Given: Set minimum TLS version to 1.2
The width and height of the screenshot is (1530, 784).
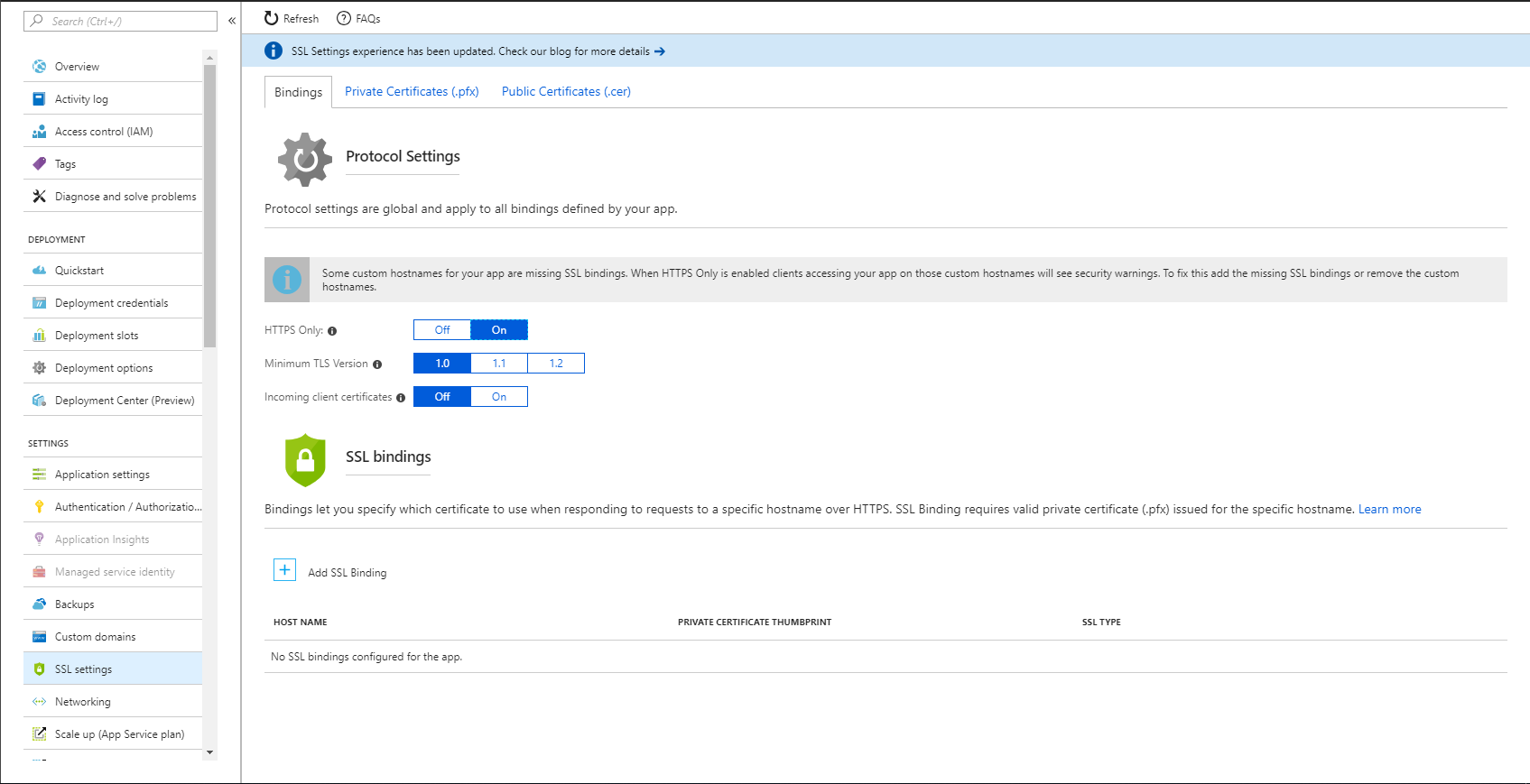Looking at the screenshot, I should [556, 364].
